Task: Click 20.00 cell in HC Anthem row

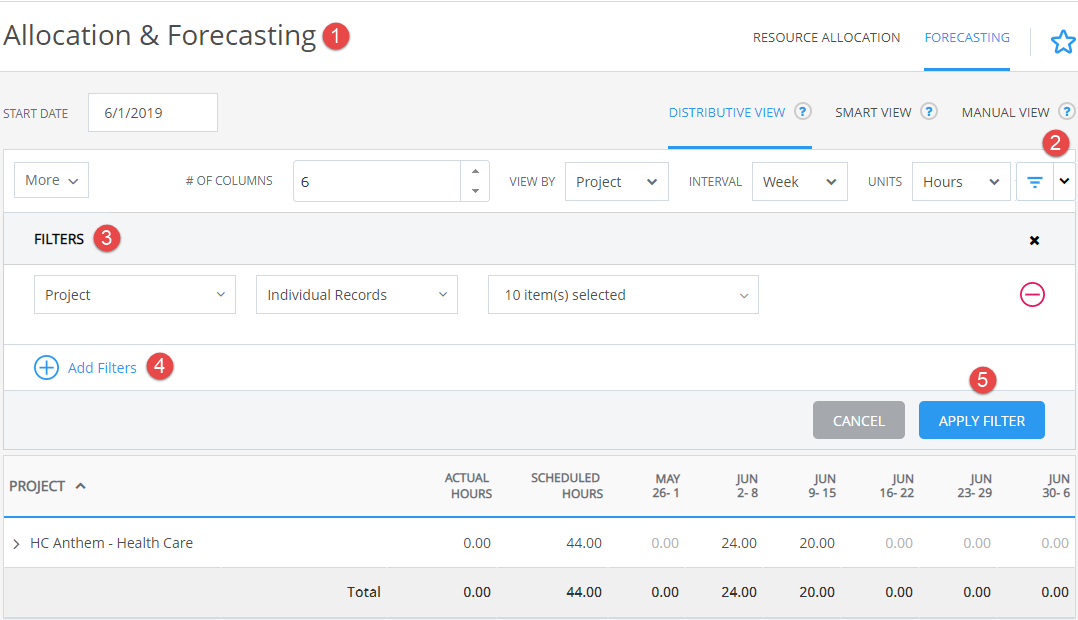Action: pos(817,543)
